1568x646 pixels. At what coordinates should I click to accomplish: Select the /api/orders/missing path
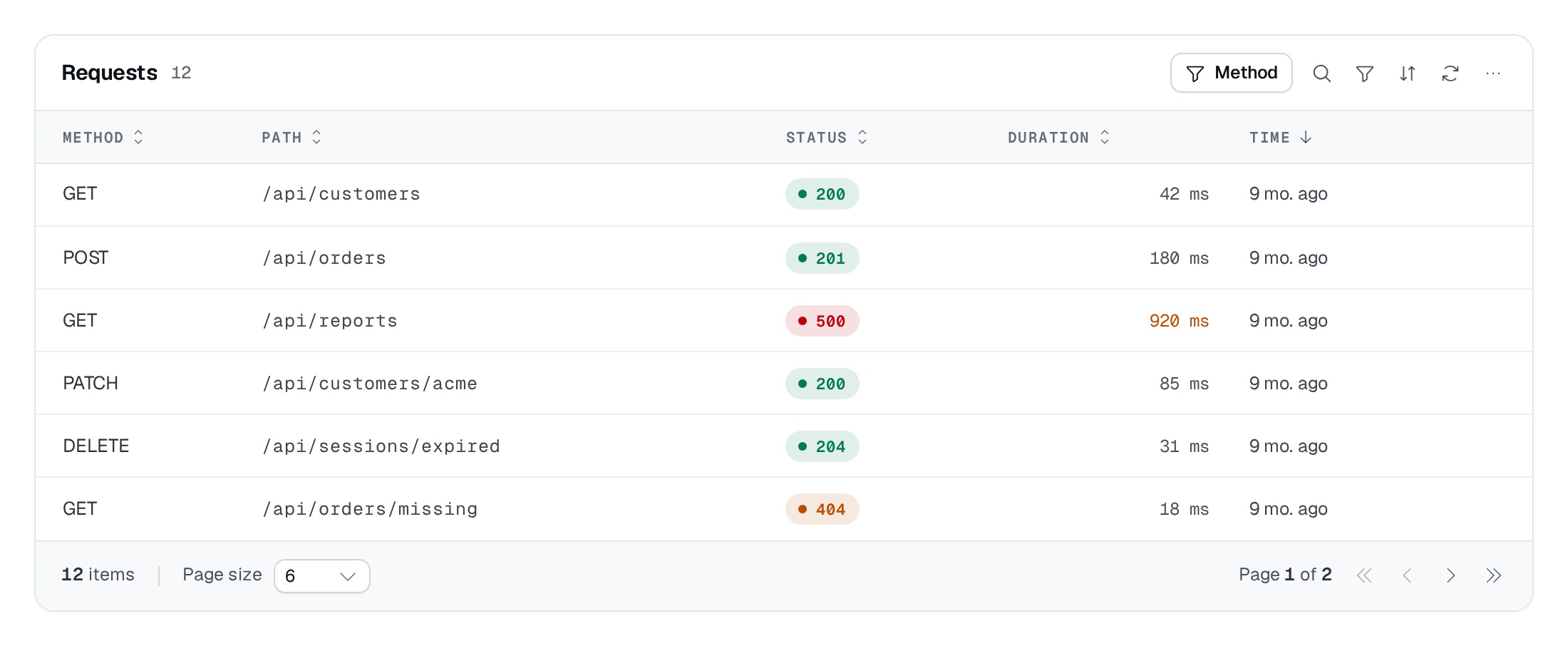point(370,509)
